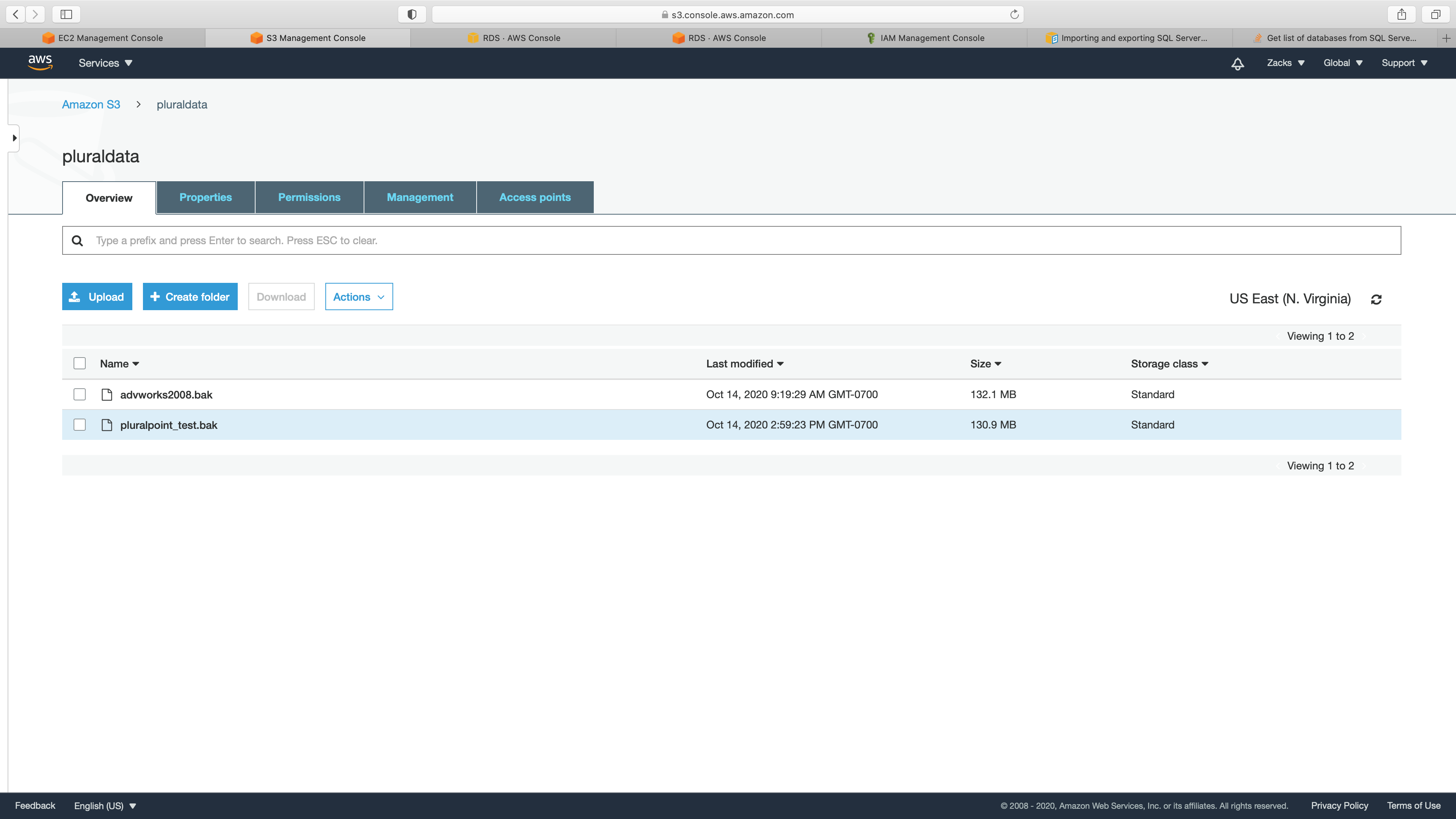Open the Zacks account dropdown
This screenshot has width=1456, height=819.
click(x=1285, y=63)
